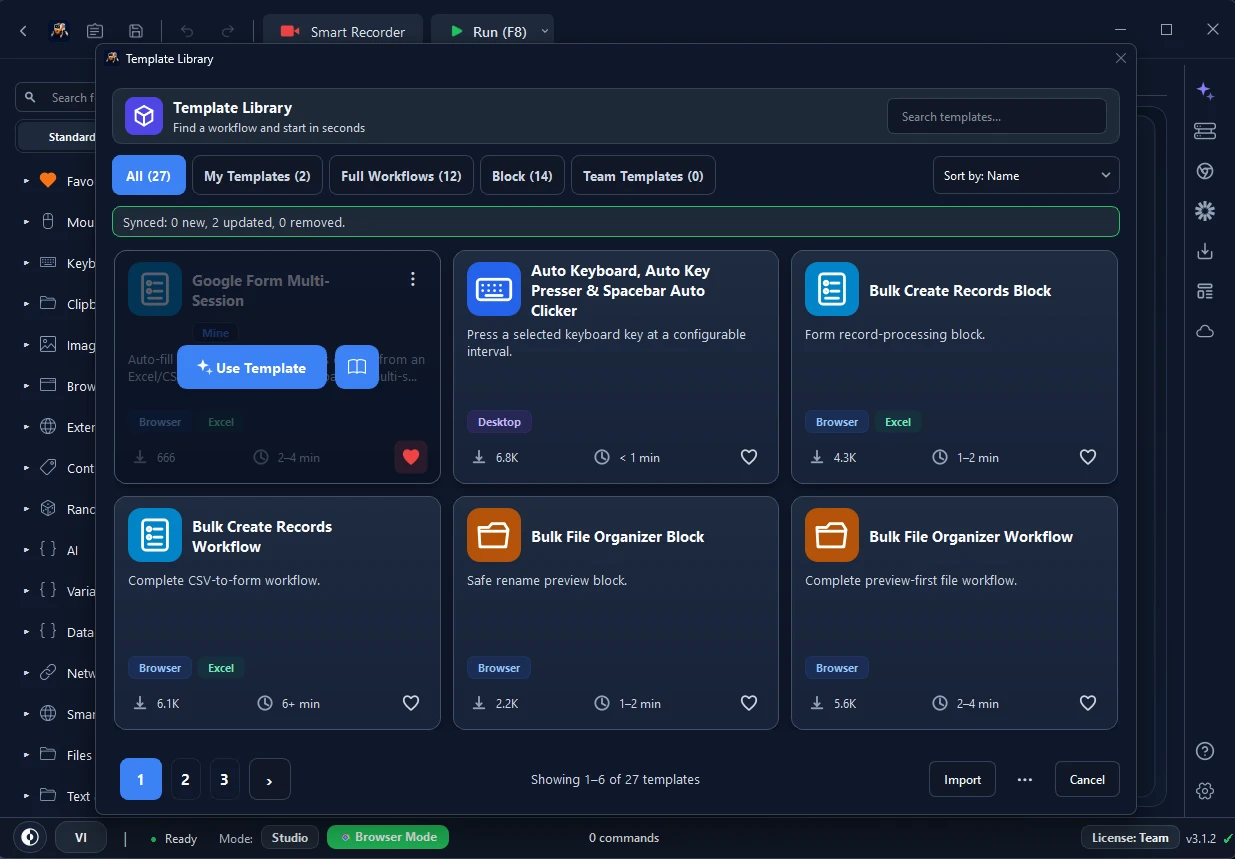Open three-dot menu on Google Form card
1235x859 pixels.
413,279
